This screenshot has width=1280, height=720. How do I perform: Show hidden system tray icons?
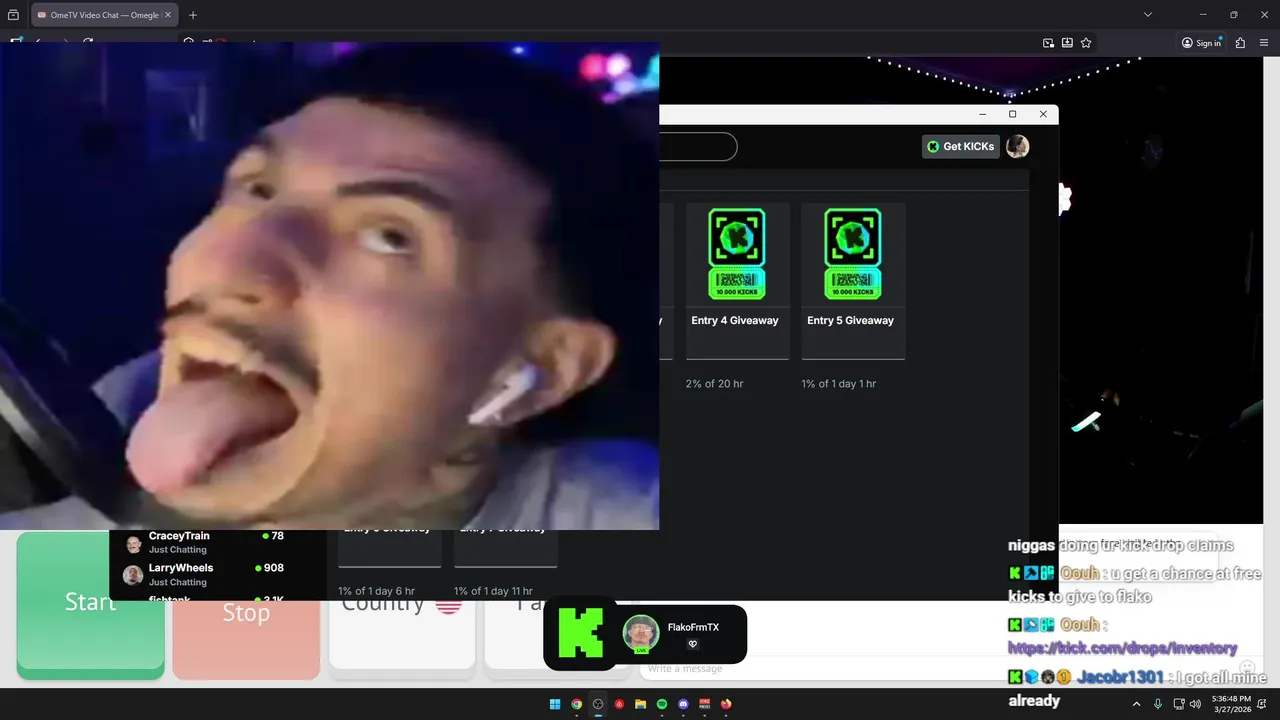click(1136, 704)
